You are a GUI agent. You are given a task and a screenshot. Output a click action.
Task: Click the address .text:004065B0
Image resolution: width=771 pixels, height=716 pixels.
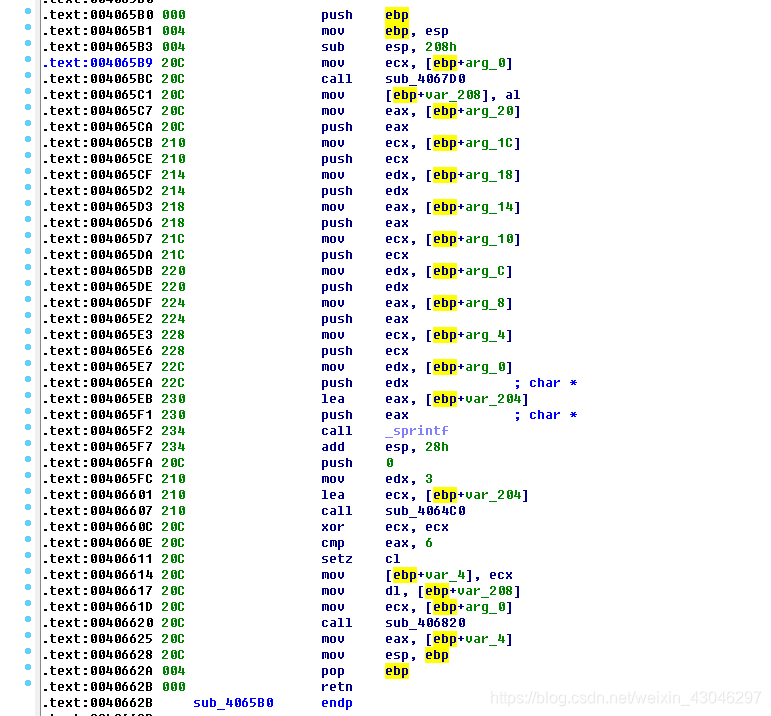point(97,15)
